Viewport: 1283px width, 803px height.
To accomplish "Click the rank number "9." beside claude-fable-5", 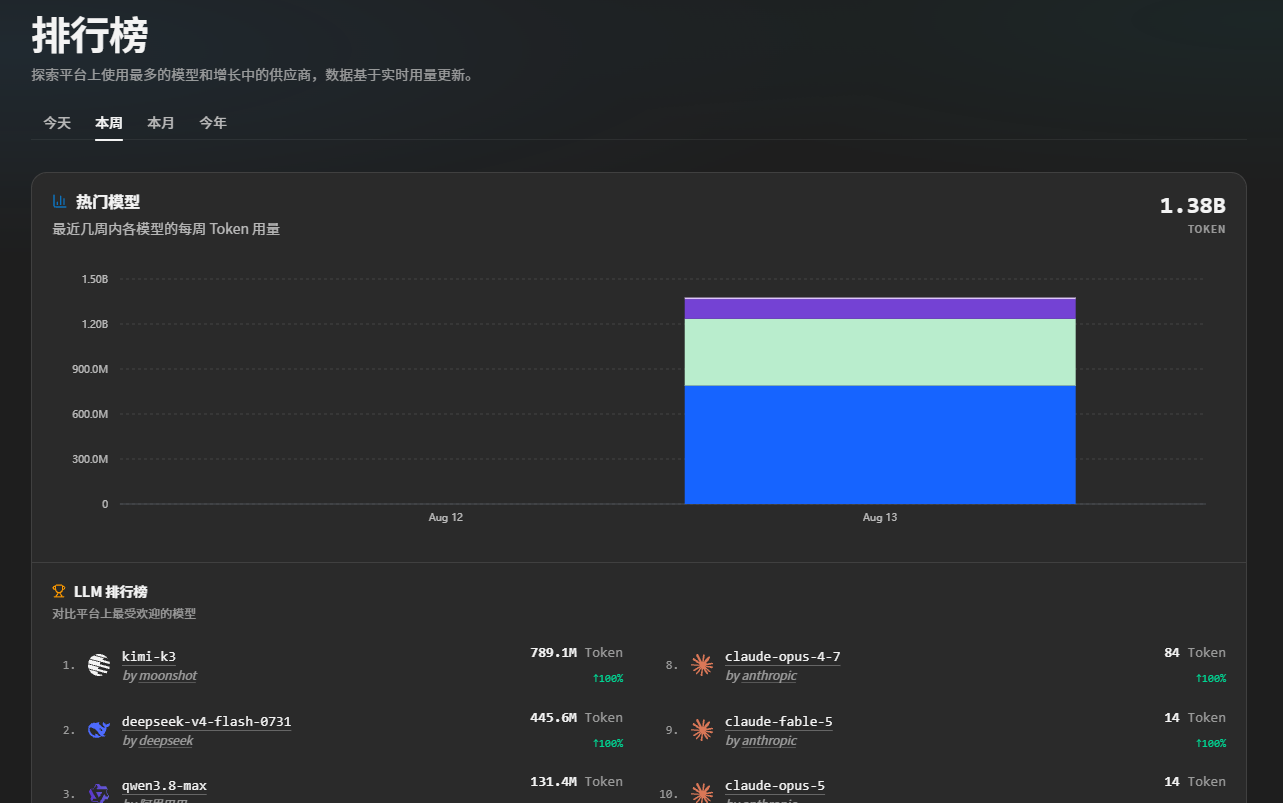I will 672,730.
